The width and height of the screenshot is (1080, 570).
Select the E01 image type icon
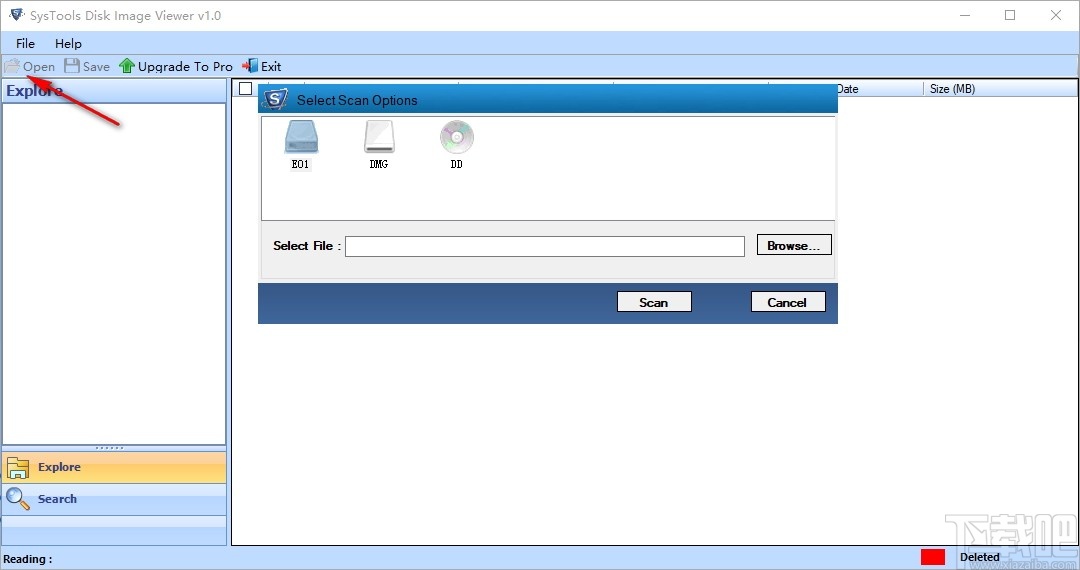click(x=301, y=145)
